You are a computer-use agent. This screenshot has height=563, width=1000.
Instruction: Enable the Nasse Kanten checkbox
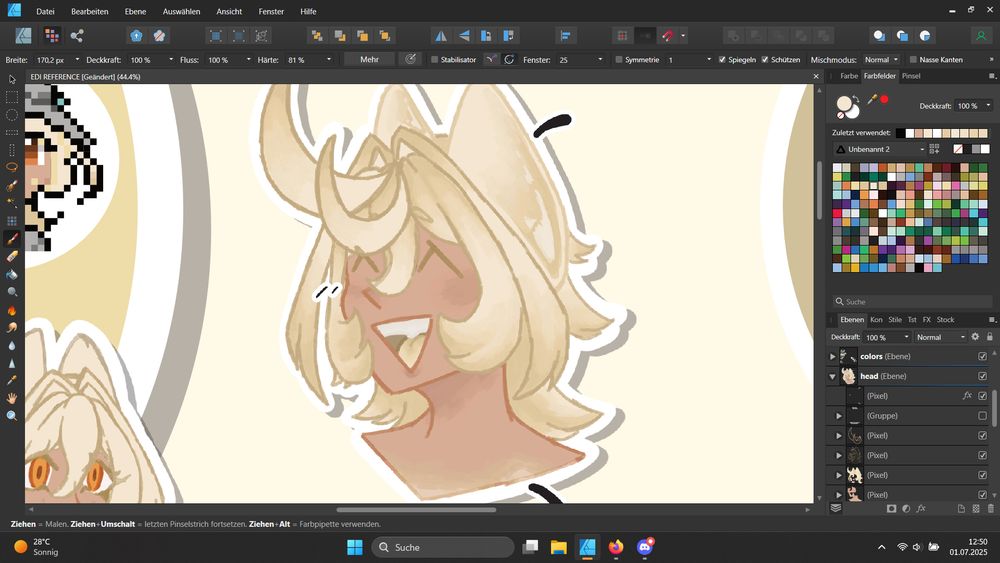913,59
